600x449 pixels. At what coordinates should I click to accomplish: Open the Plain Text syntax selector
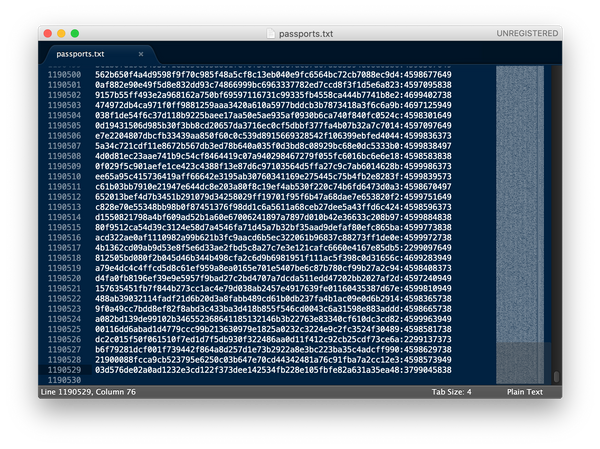(x=525, y=392)
